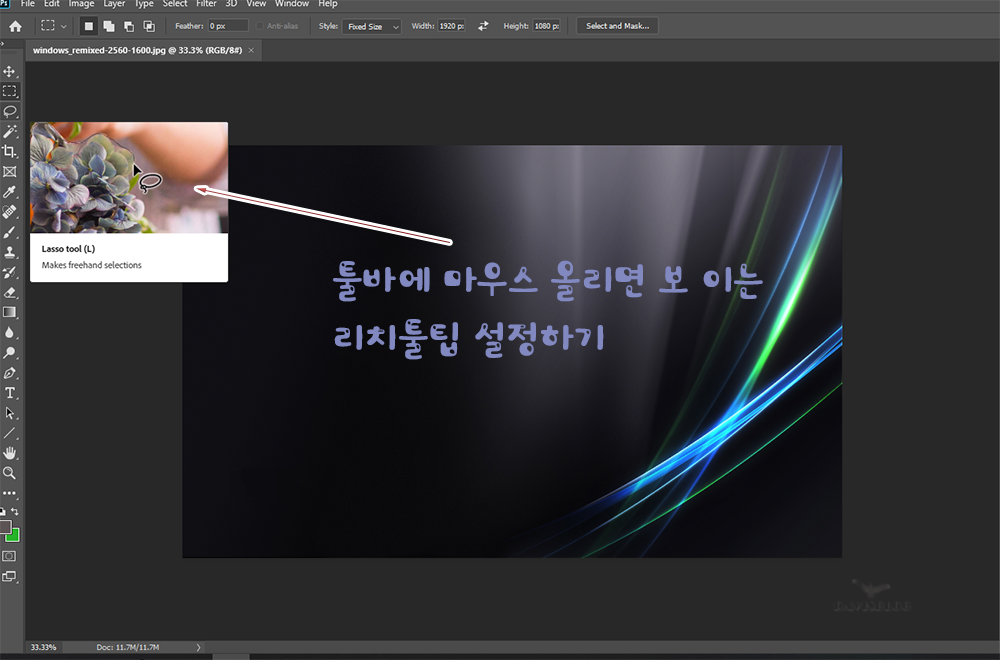
Task: Click the Height input field
Action: point(547,26)
